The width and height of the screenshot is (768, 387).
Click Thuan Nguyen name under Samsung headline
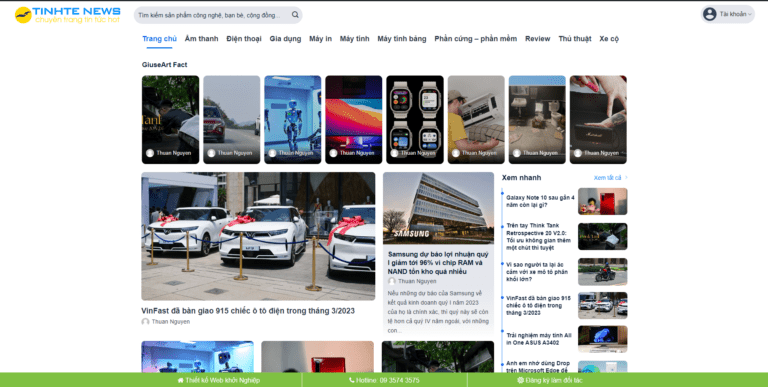(x=417, y=281)
